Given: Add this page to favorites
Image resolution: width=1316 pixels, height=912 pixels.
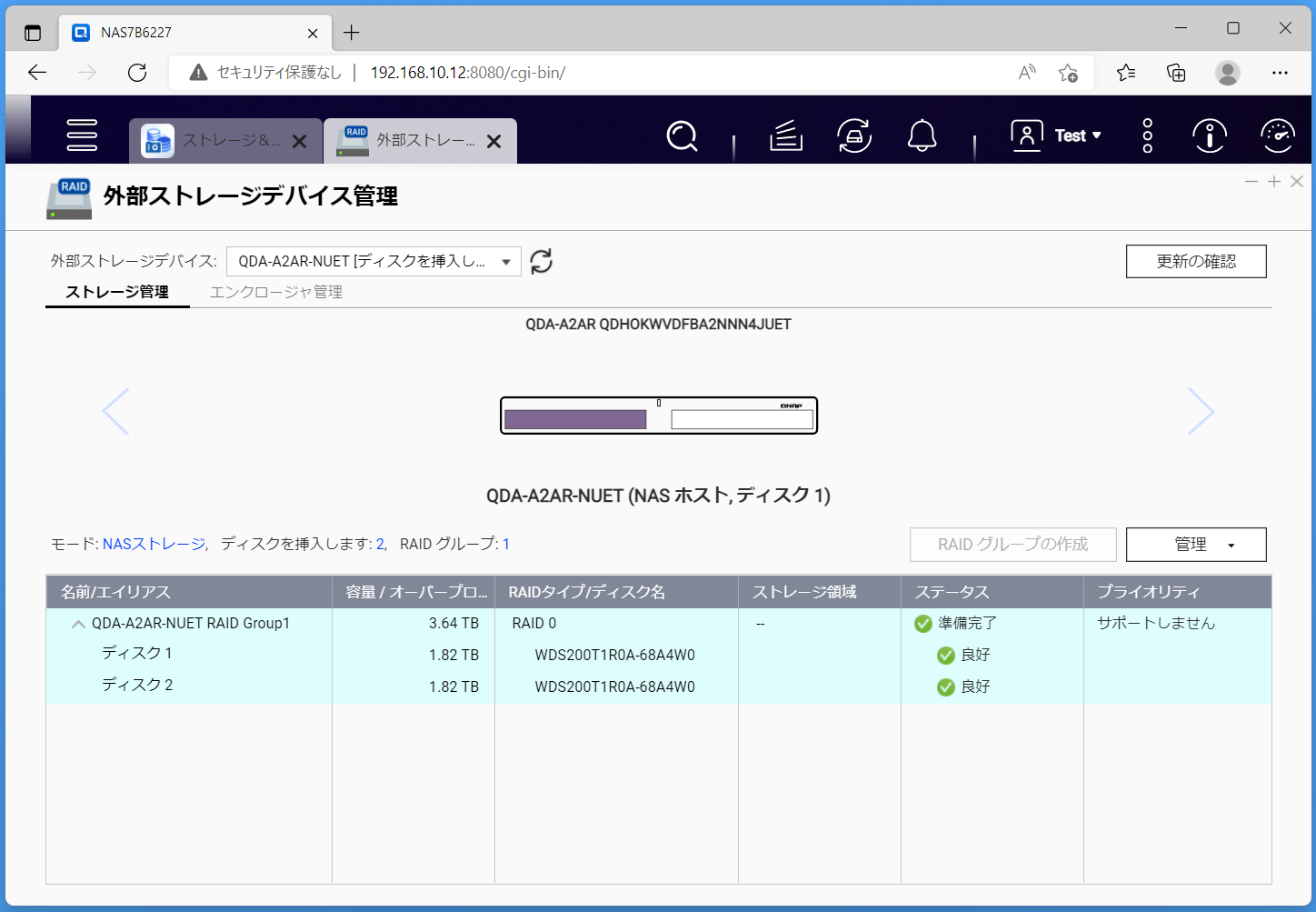Looking at the screenshot, I should click(x=1068, y=73).
